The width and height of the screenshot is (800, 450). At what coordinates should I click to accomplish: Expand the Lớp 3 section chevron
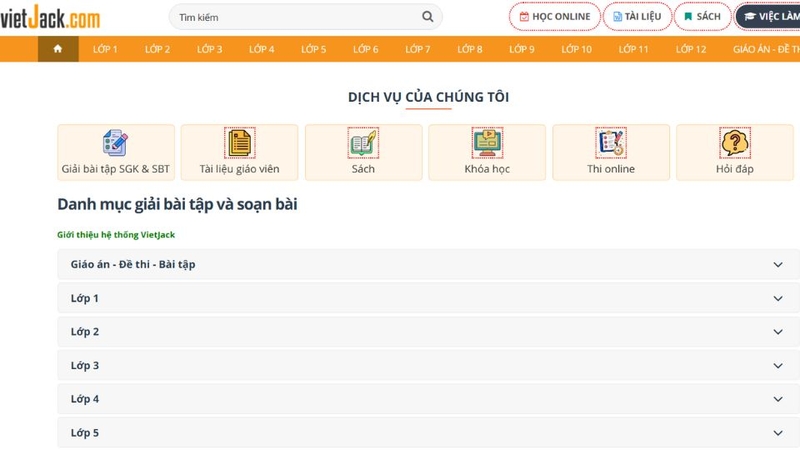pyautogui.click(x=778, y=366)
